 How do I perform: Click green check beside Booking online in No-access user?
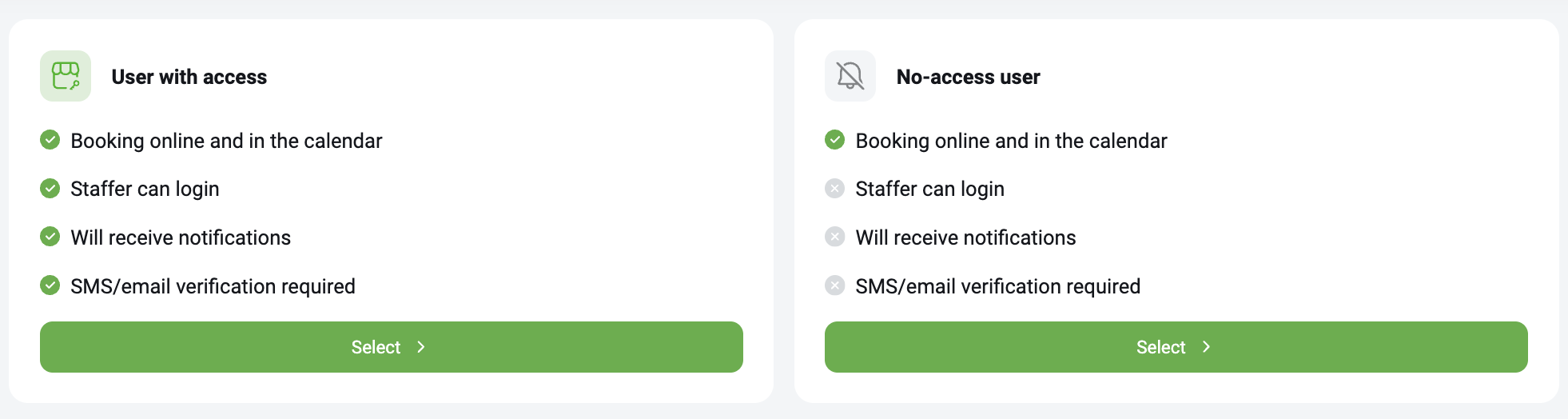[x=835, y=140]
